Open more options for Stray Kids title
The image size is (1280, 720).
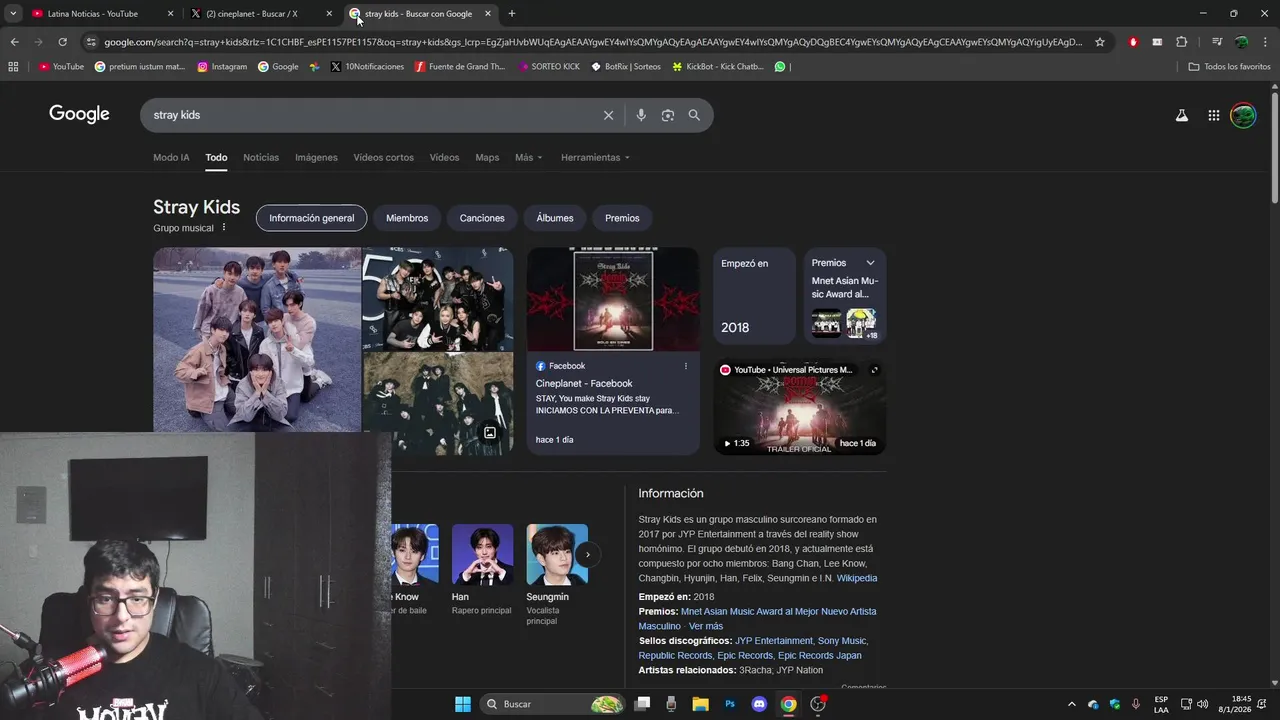[x=224, y=228]
